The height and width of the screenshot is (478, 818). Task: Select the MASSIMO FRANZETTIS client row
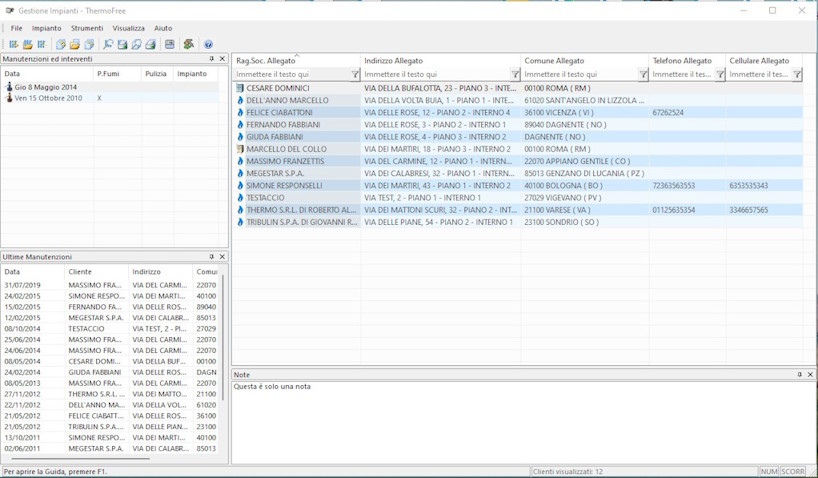tap(517, 161)
